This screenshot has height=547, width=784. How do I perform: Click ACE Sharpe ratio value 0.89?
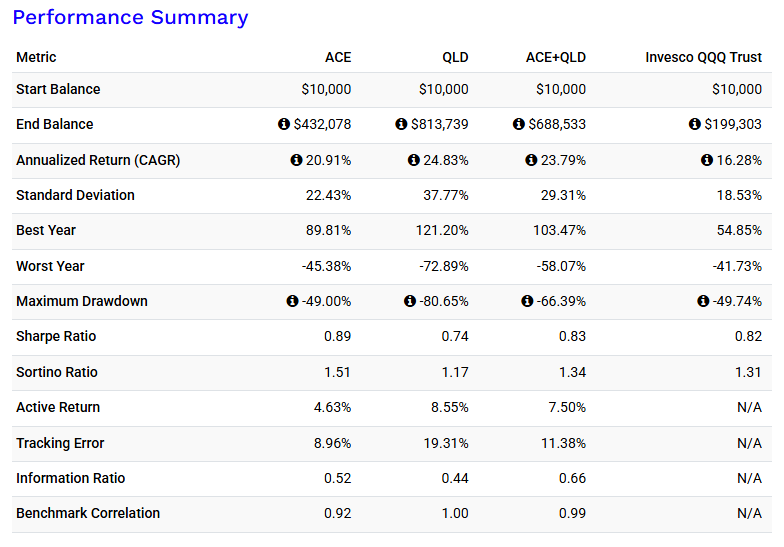coord(338,336)
